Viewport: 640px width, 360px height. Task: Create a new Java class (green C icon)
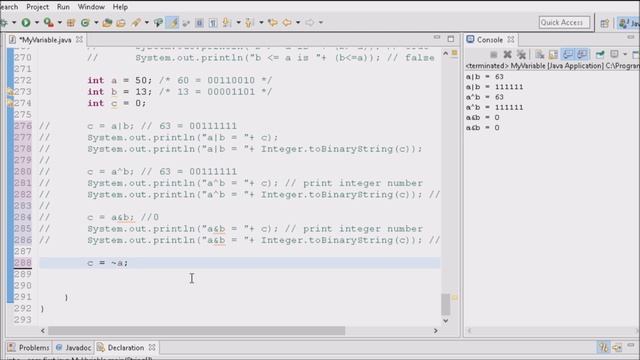click(x=85, y=23)
